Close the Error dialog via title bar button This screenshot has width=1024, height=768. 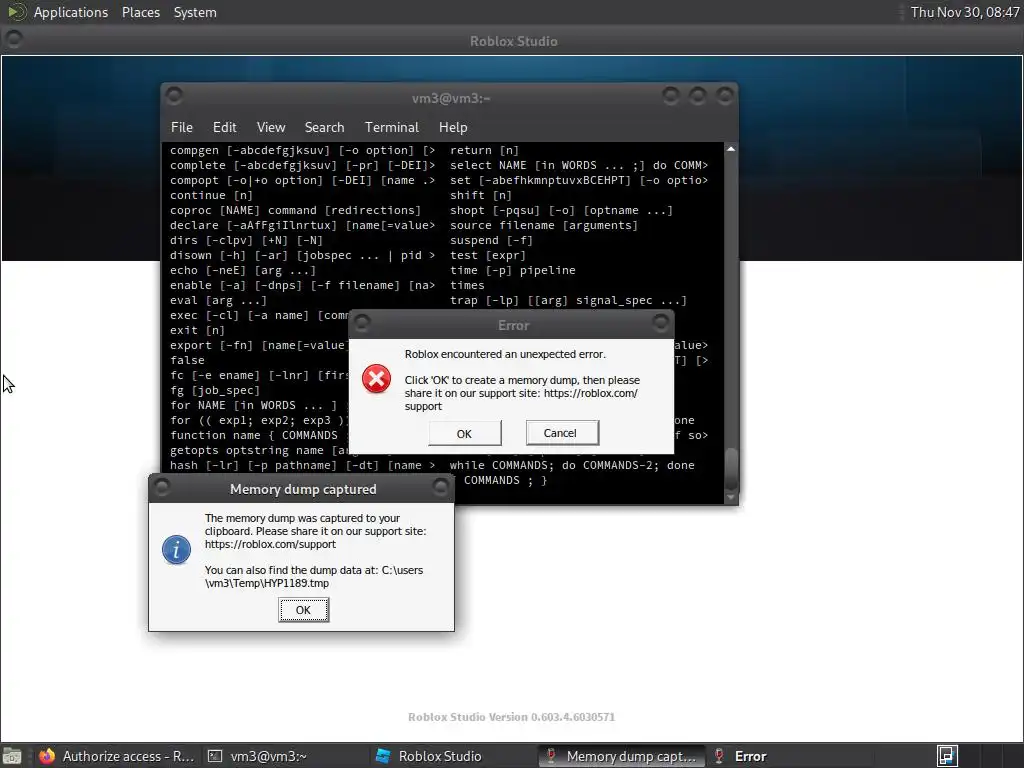click(x=661, y=322)
